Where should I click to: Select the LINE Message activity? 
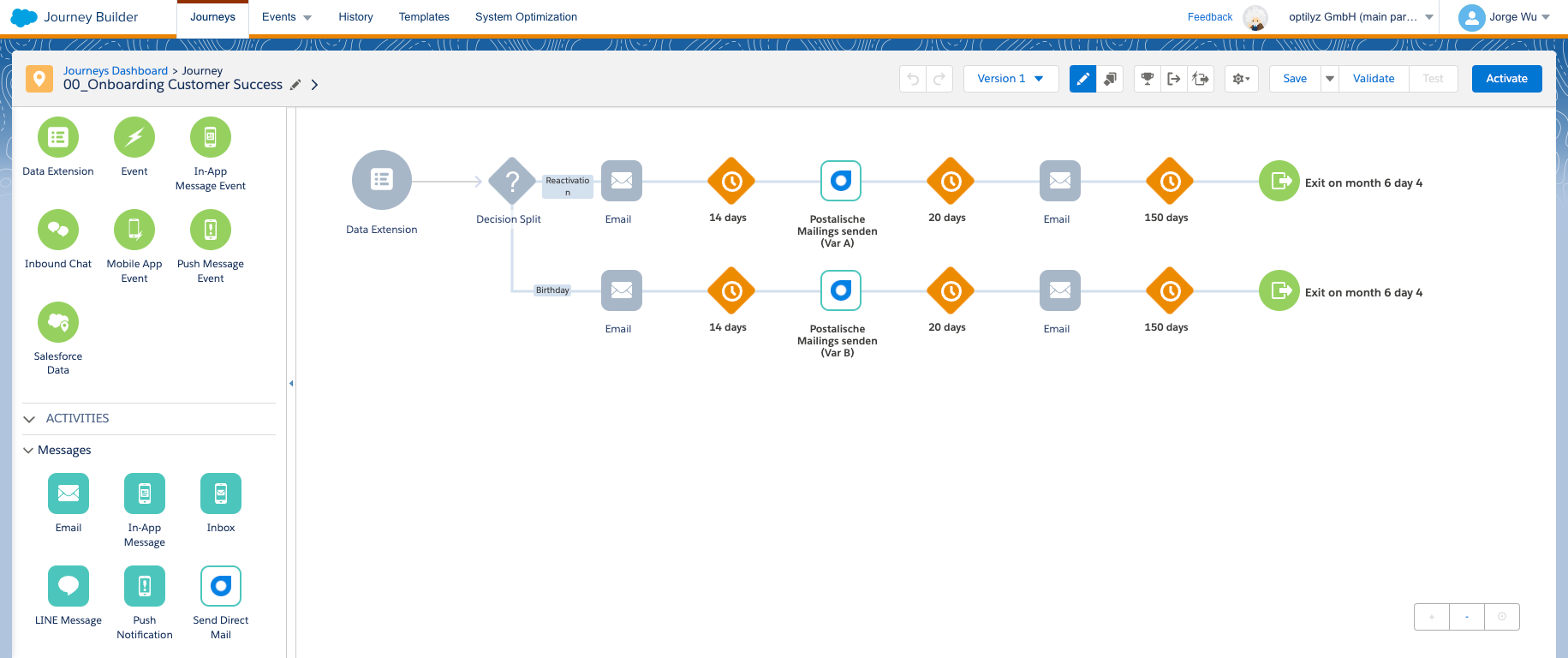69,586
